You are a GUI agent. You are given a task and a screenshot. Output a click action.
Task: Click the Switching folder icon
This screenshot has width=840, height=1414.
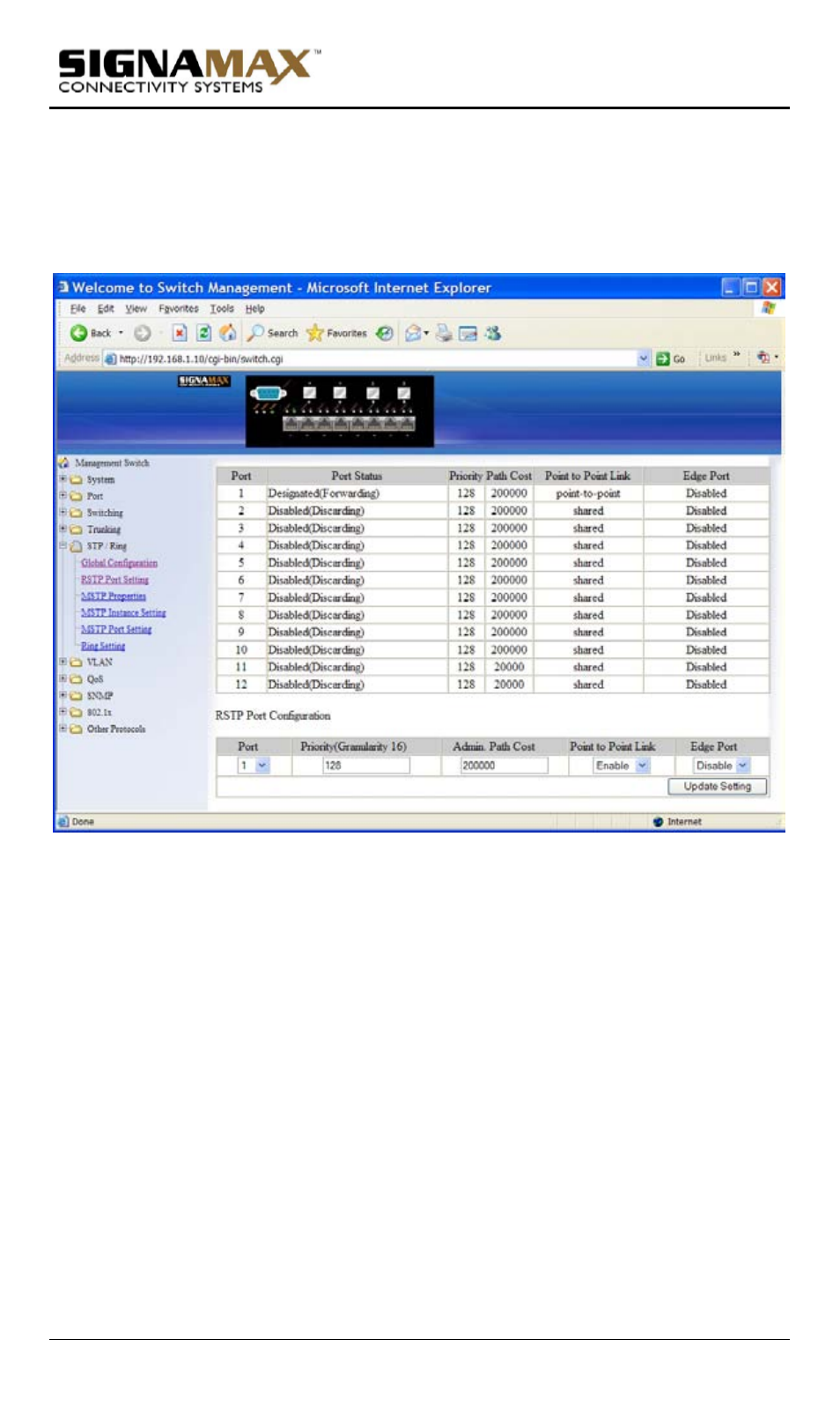point(76,513)
